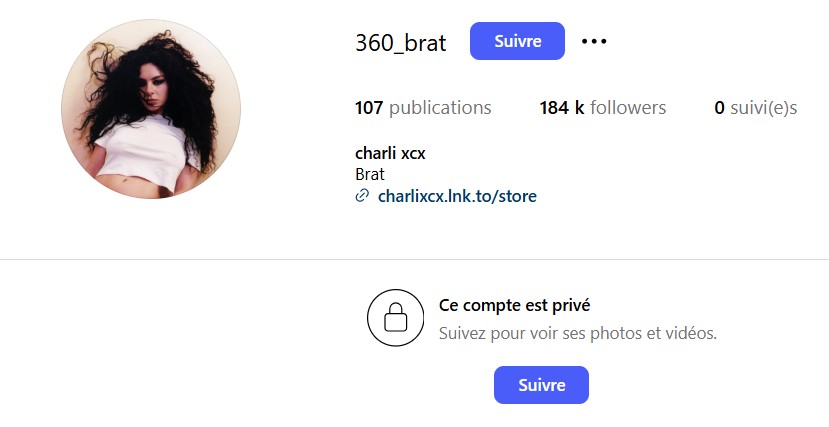Click the word followers label
The image size is (829, 427).
(x=628, y=108)
